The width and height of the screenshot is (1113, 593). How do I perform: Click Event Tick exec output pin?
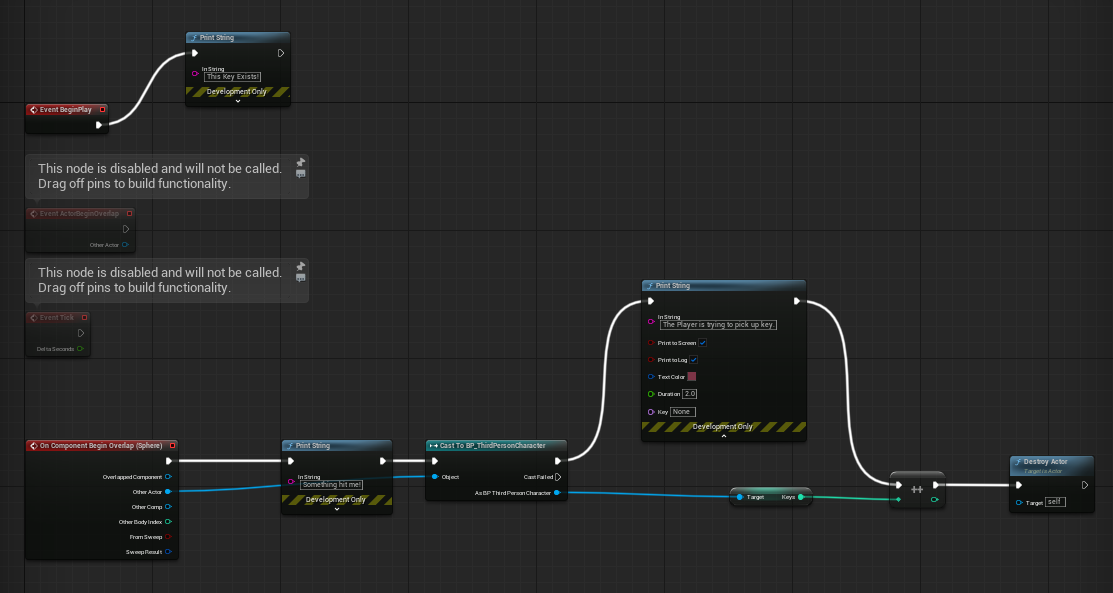tap(81, 333)
